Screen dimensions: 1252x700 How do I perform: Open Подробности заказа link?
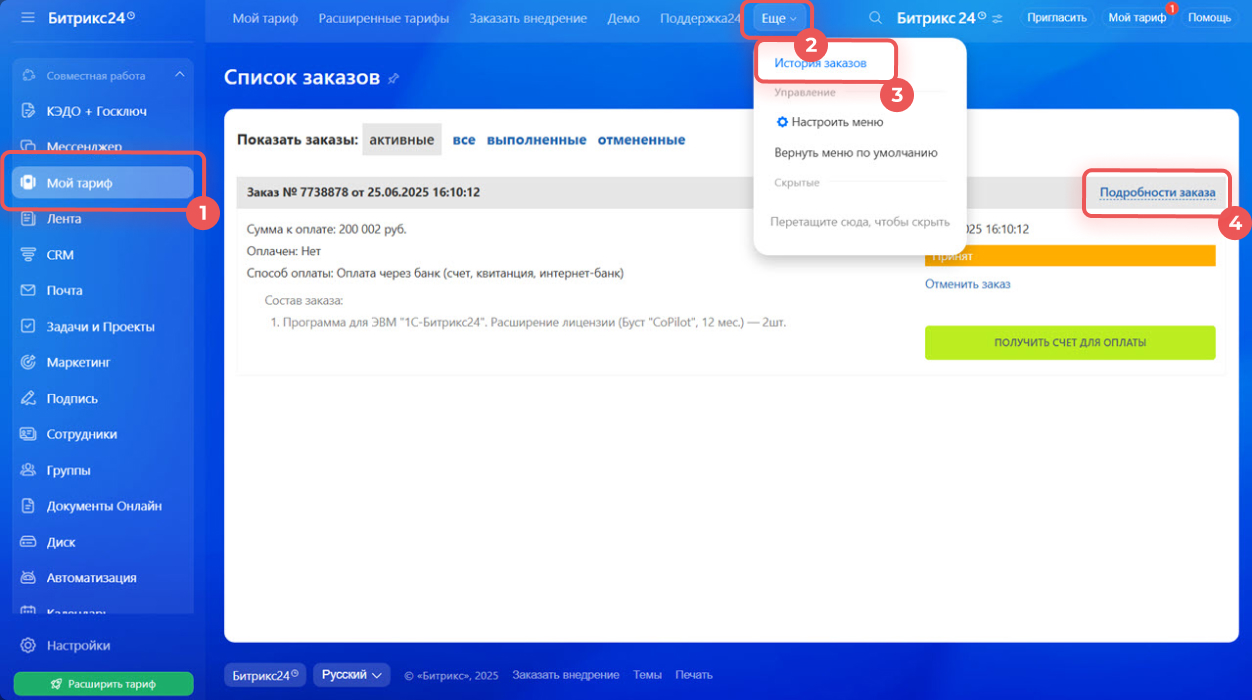tap(1157, 192)
